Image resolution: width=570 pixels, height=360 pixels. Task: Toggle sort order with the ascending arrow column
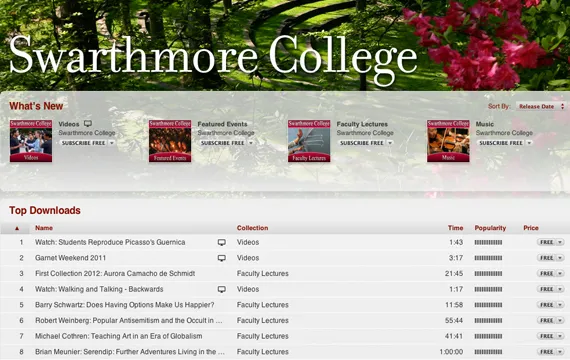[17, 228]
